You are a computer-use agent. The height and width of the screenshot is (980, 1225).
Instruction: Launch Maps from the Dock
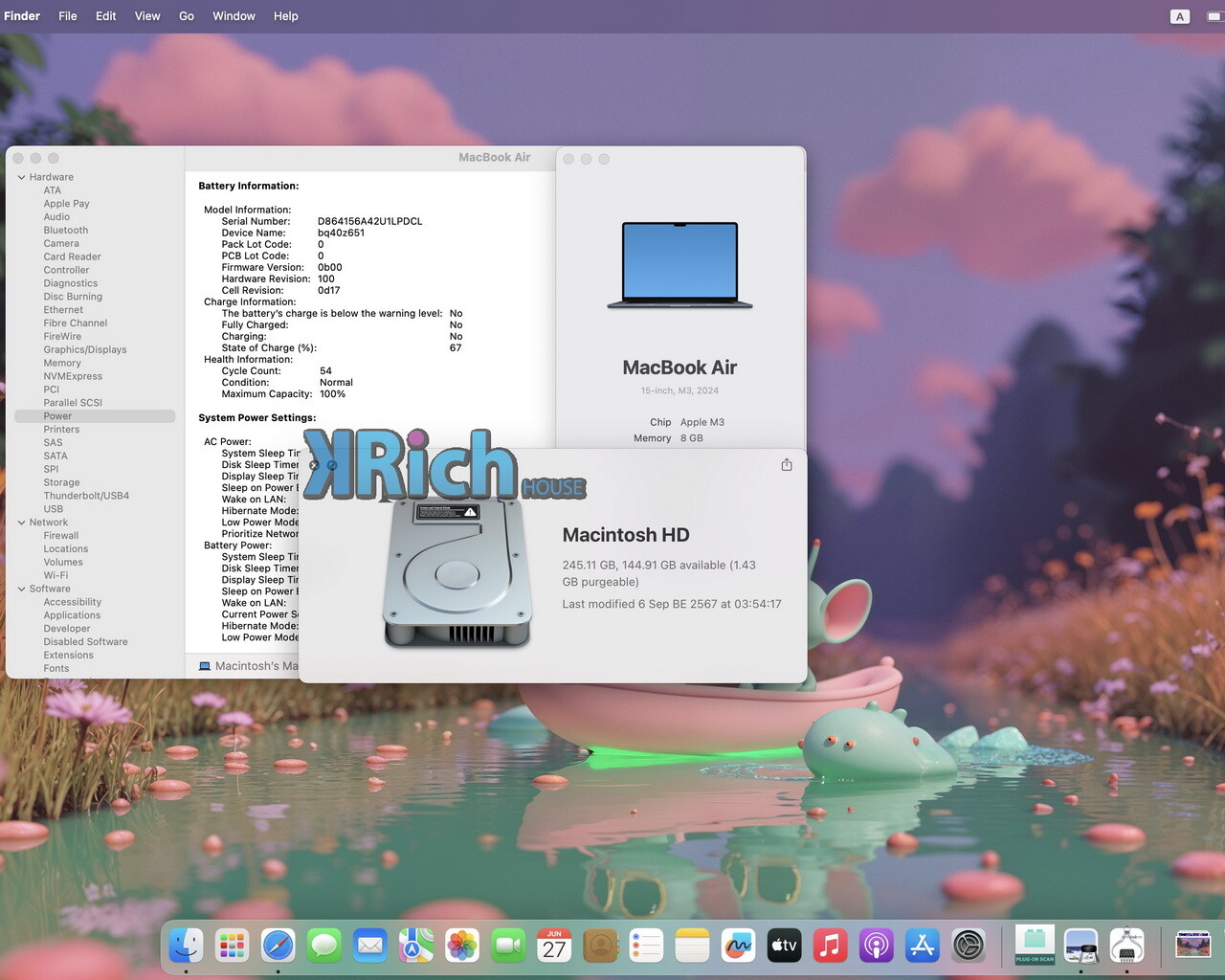point(415,947)
